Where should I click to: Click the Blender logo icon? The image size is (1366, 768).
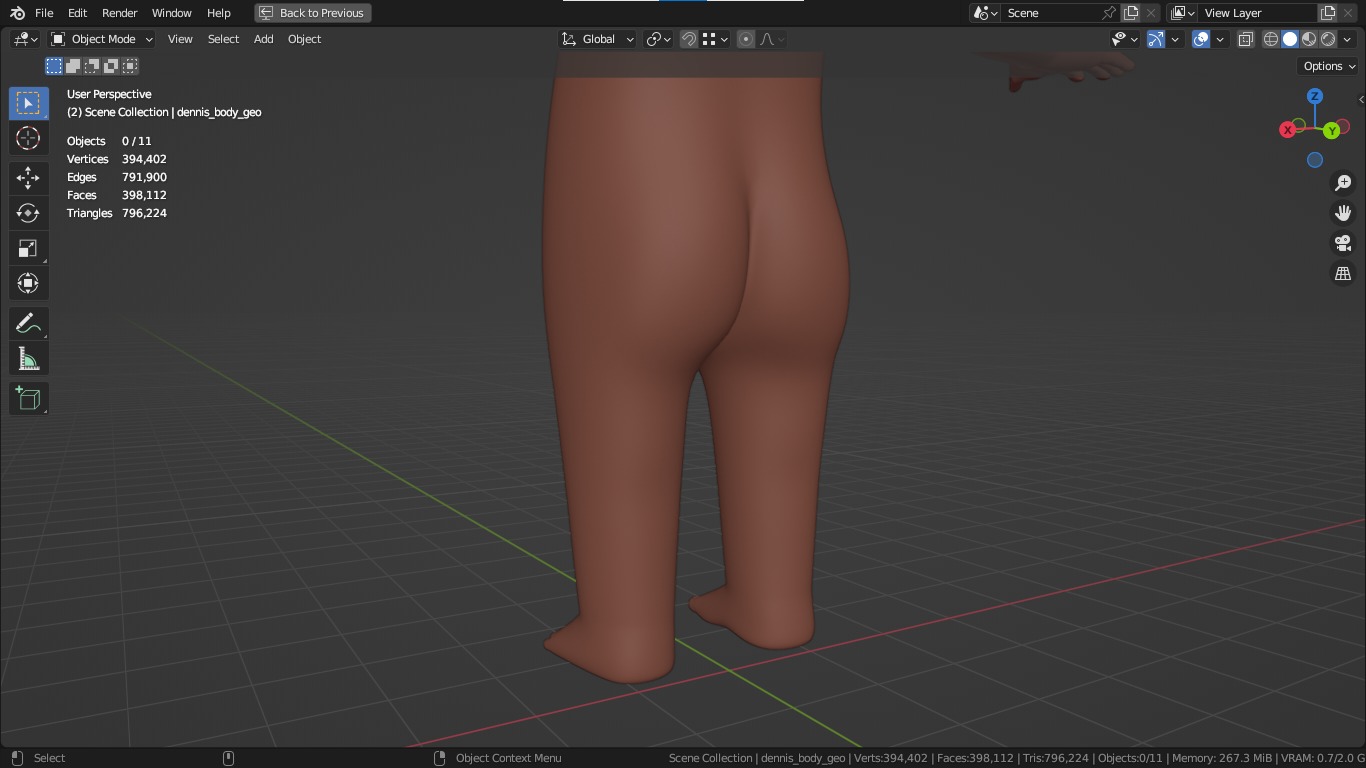[17, 13]
